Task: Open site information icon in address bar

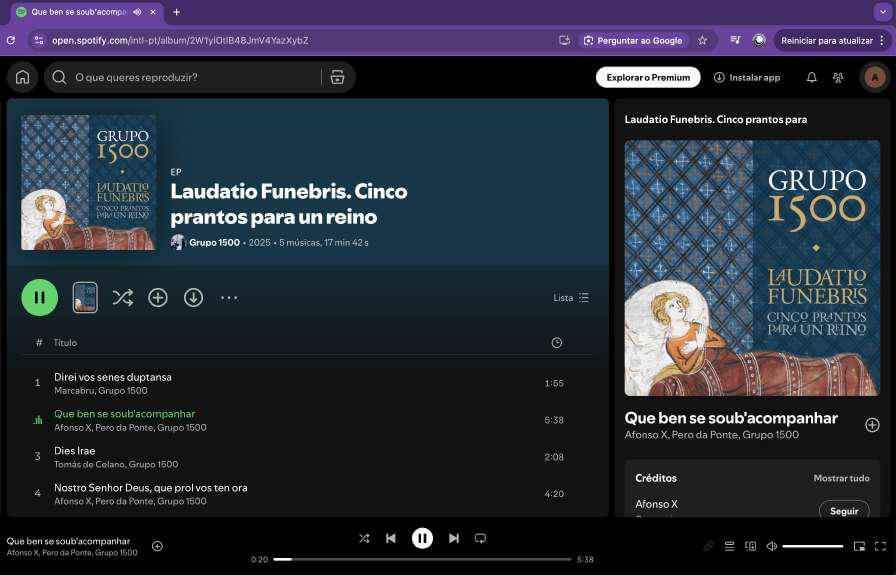Action: pos(39,40)
